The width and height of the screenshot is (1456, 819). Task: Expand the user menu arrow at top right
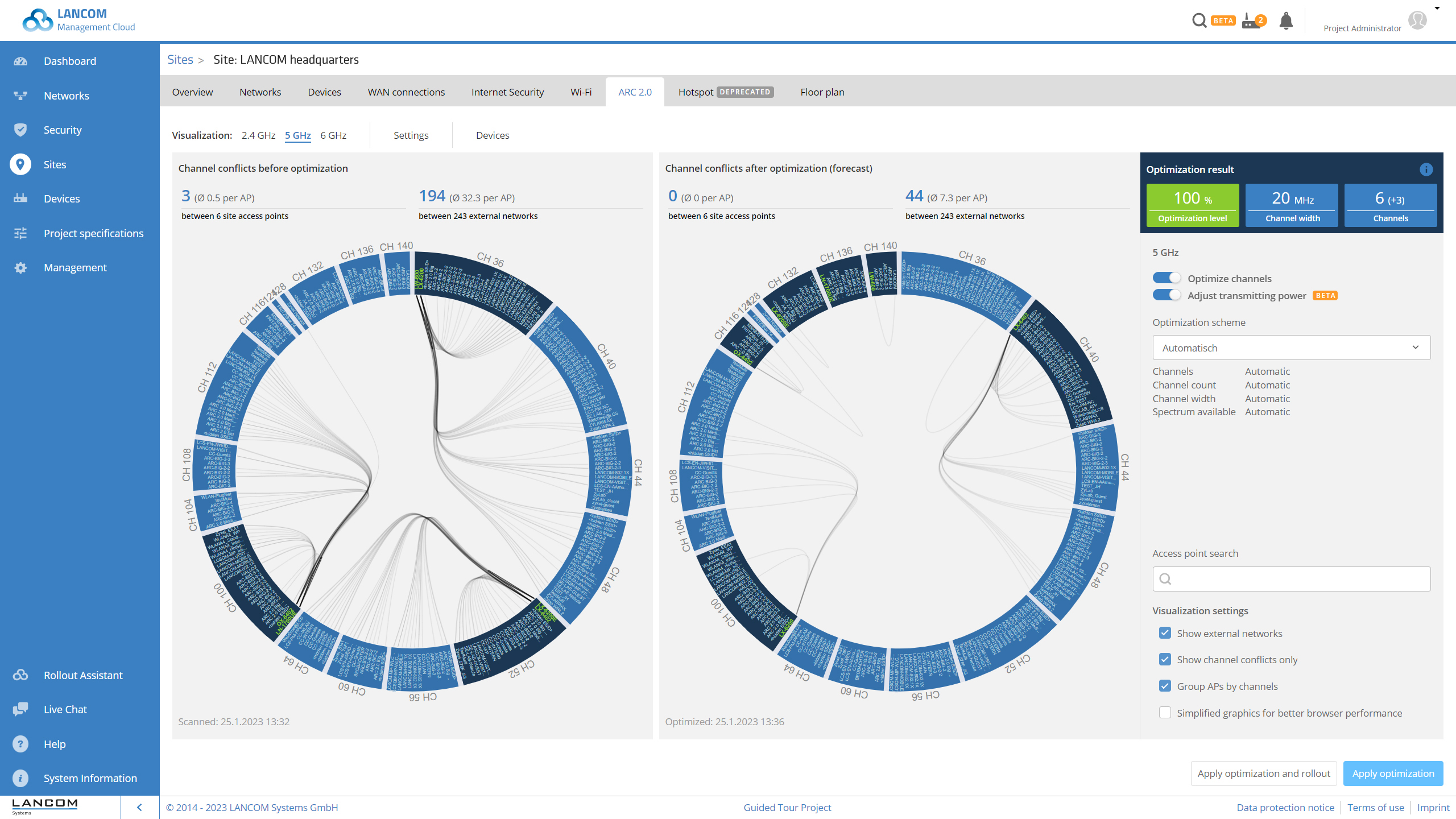pos(1437,8)
